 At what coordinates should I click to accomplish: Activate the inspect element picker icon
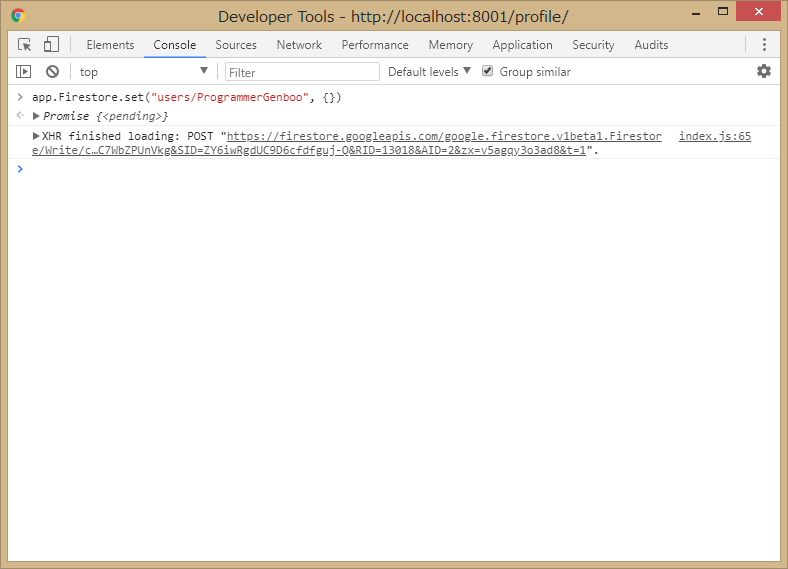click(x=25, y=45)
